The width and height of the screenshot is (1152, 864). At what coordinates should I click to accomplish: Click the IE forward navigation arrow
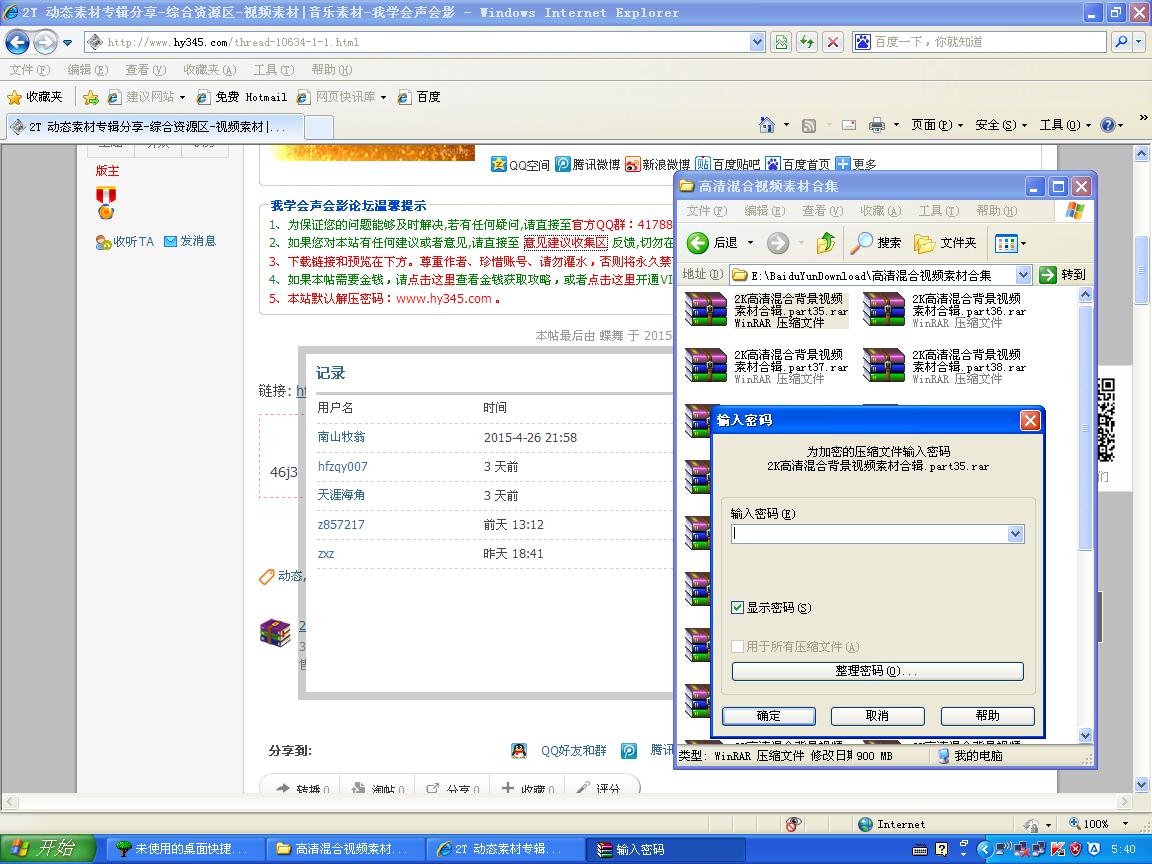pyautogui.click(x=46, y=42)
